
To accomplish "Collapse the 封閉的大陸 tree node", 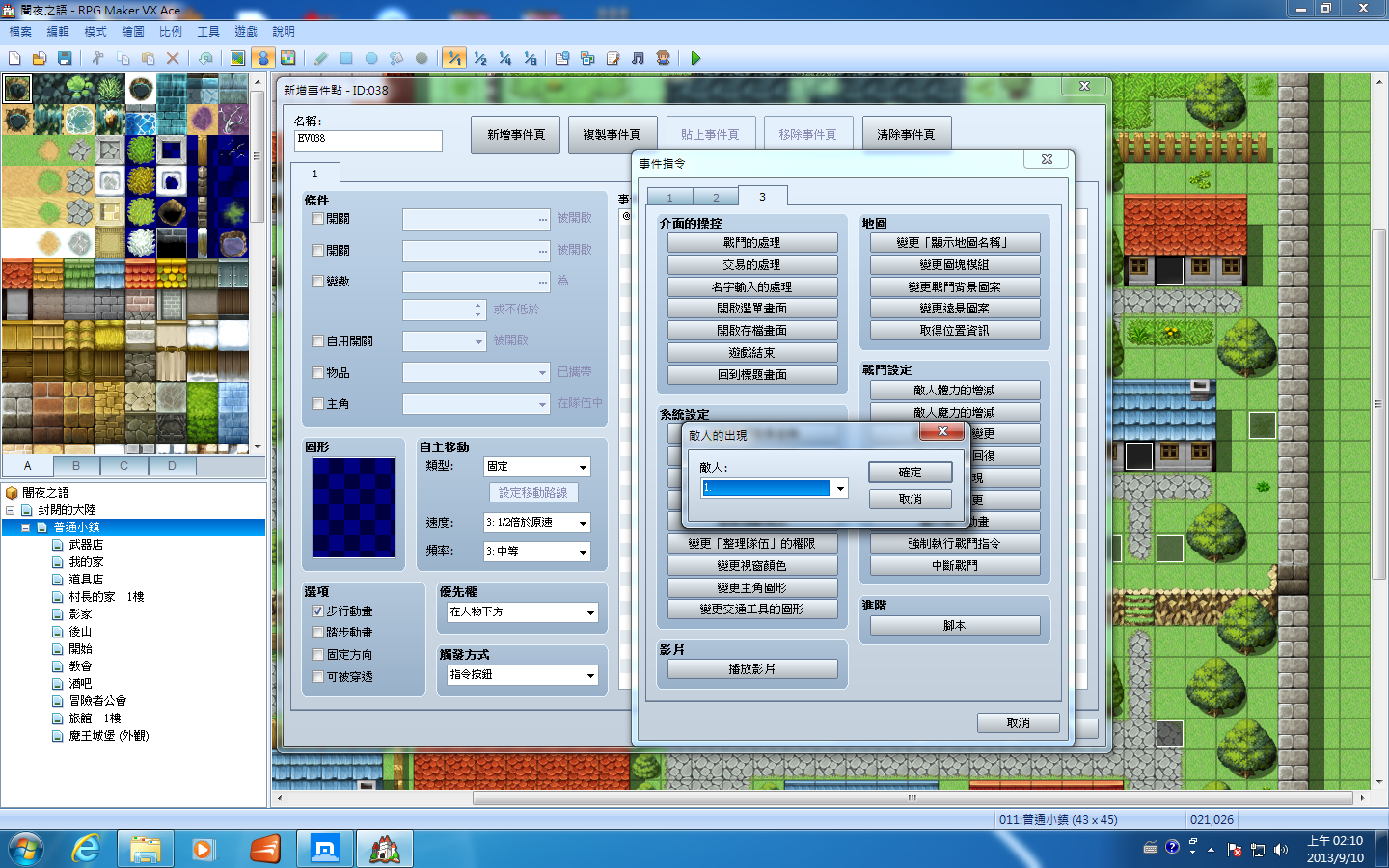I will [10, 510].
